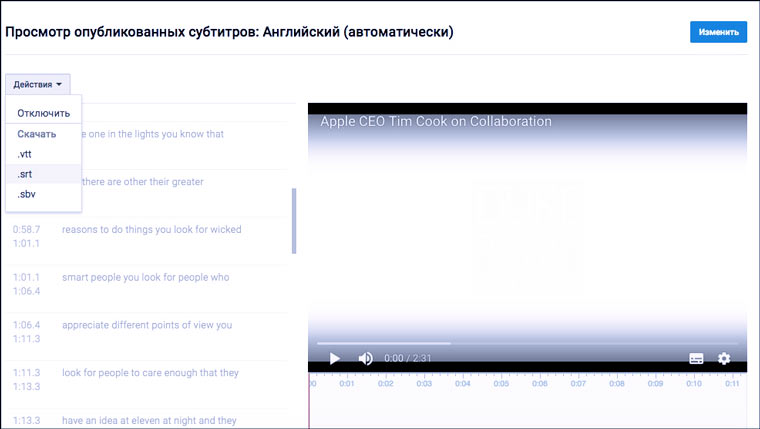Screen dimensions: 760x429
Task: Click the 0:08 timeline mark
Action: (x=617, y=383)
